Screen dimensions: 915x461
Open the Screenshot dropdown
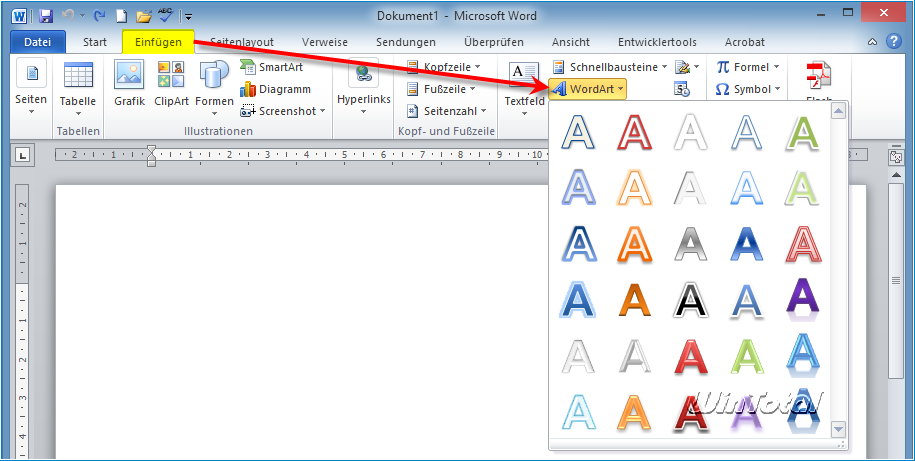(x=323, y=111)
